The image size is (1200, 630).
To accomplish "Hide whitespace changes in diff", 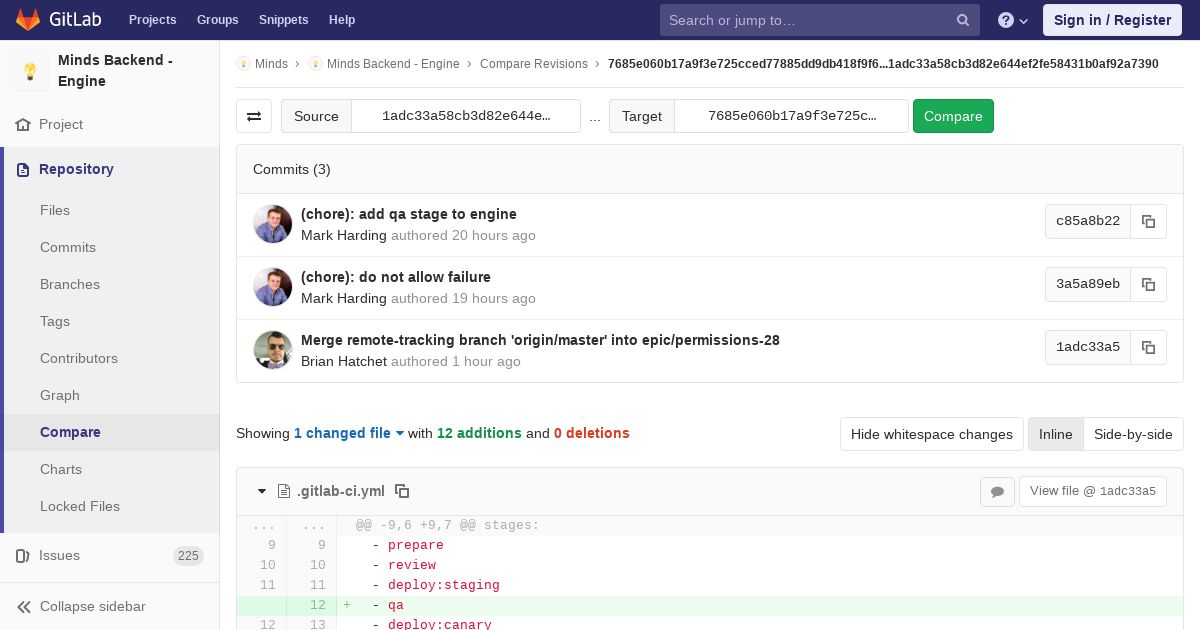I will 932,434.
